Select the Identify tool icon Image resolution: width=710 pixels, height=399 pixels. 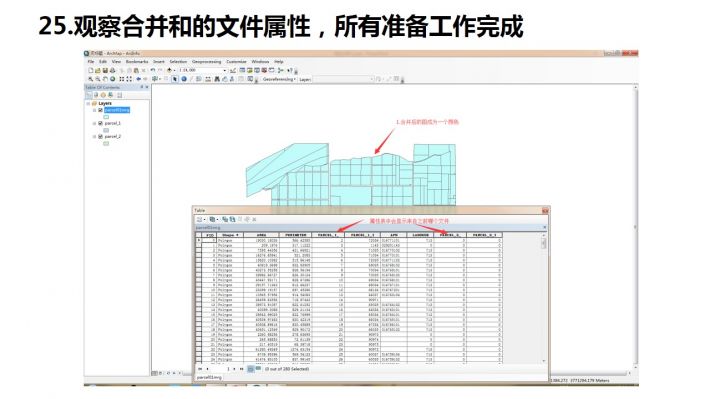184,79
